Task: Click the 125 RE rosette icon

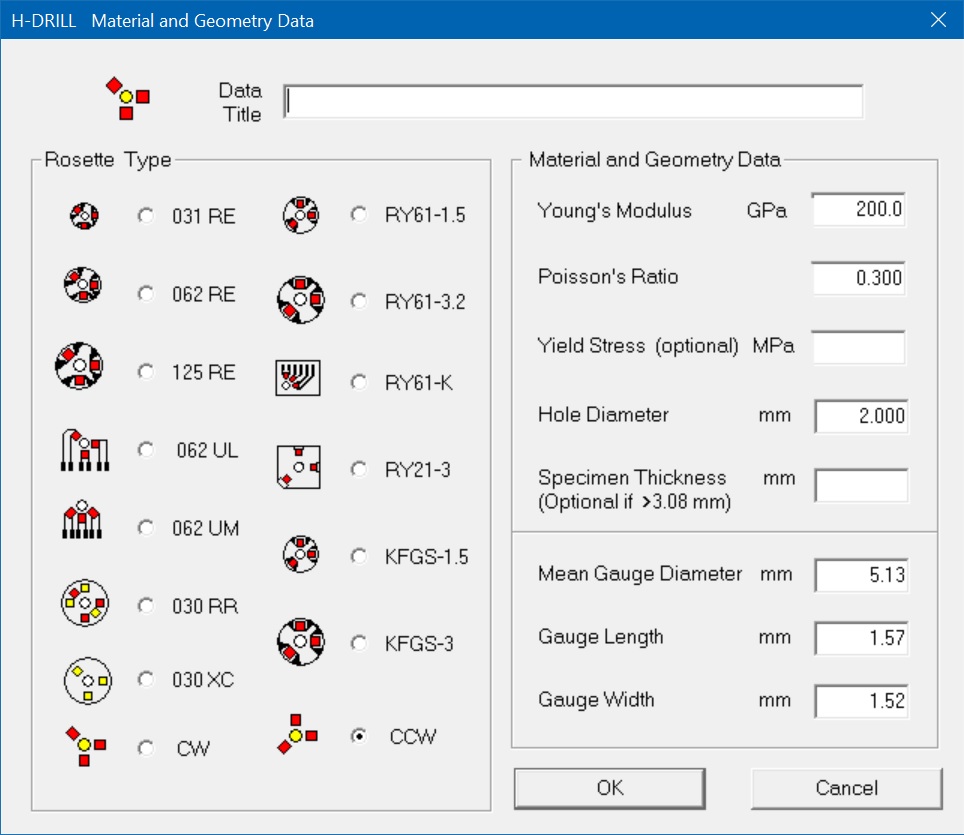Action: [x=79, y=366]
